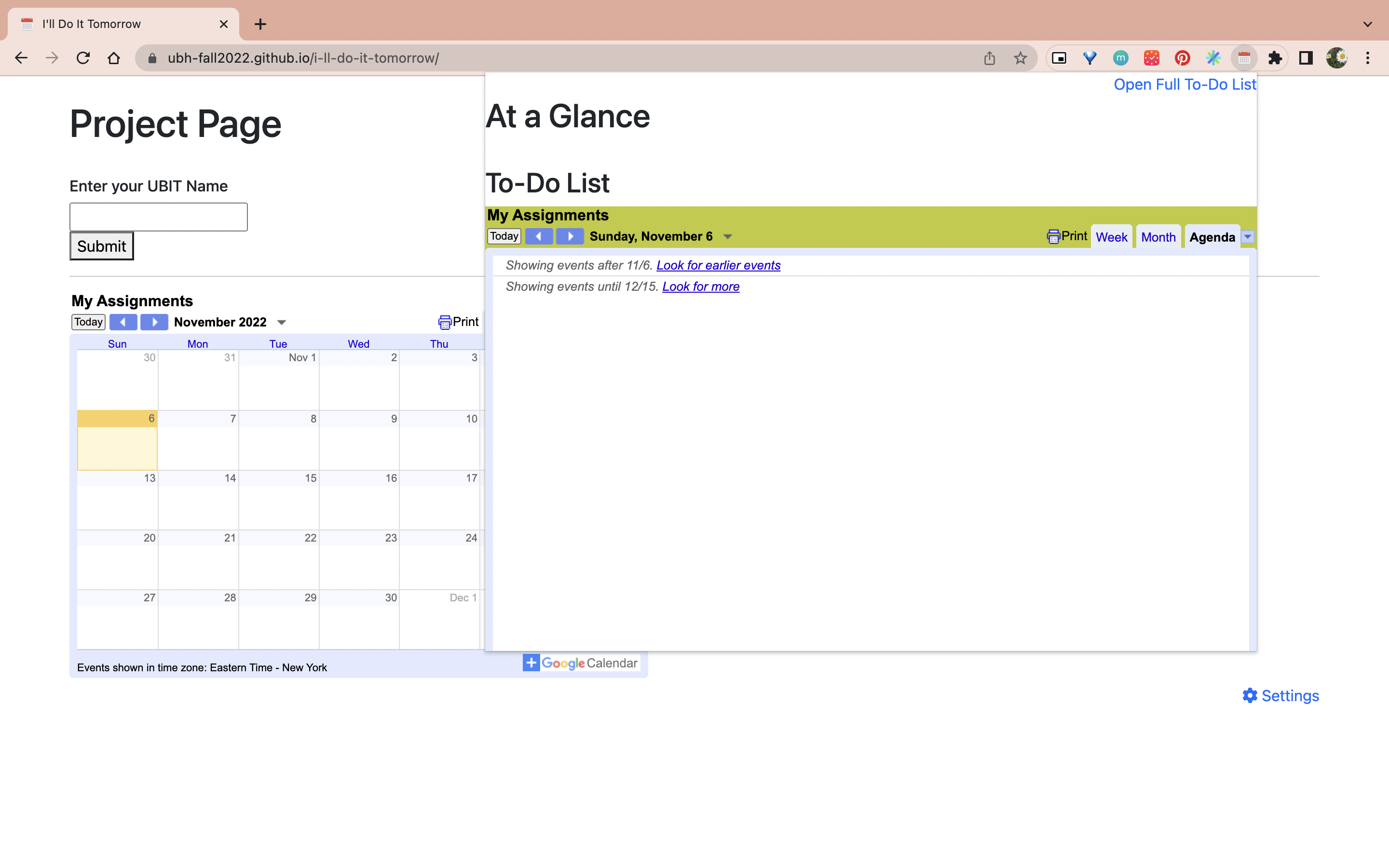Image resolution: width=1389 pixels, height=868 pixels.
Task: Click the Pinterest extension icon
Action: (x=1182, y=58)
